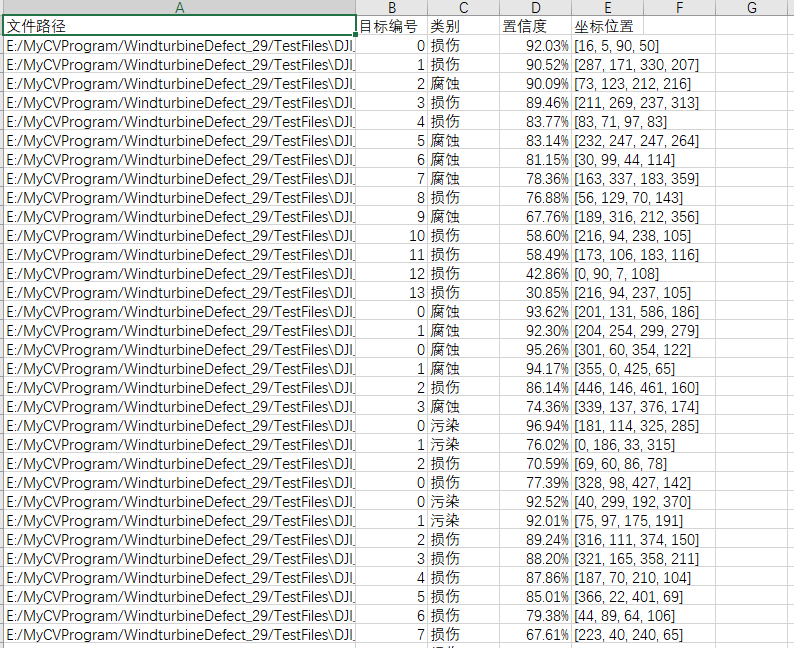This screenshot has height=648, width=794.
Task: Click cell [75, 97, 175, 191]
Action: pos(608,520)
